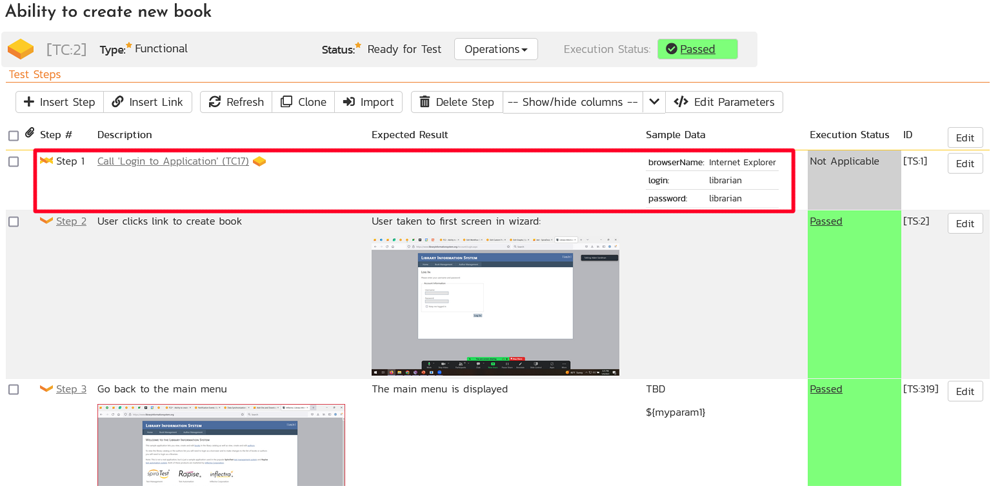This screenshot has height=486, width=1000.
Task: Click the linked test case icon after 'Login to Application'
Action: coord(259,162)
